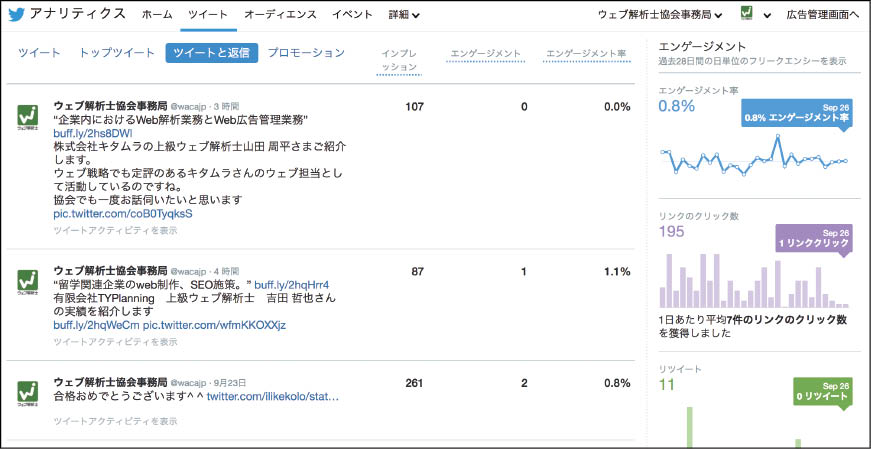Open the ウェブ解析士協会事務局 account dropdown
This screenshot has width=871, height=449.
tap(660, 15)
